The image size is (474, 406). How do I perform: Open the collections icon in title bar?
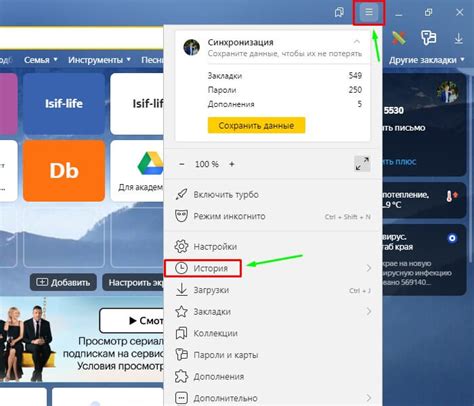[339, 13]
